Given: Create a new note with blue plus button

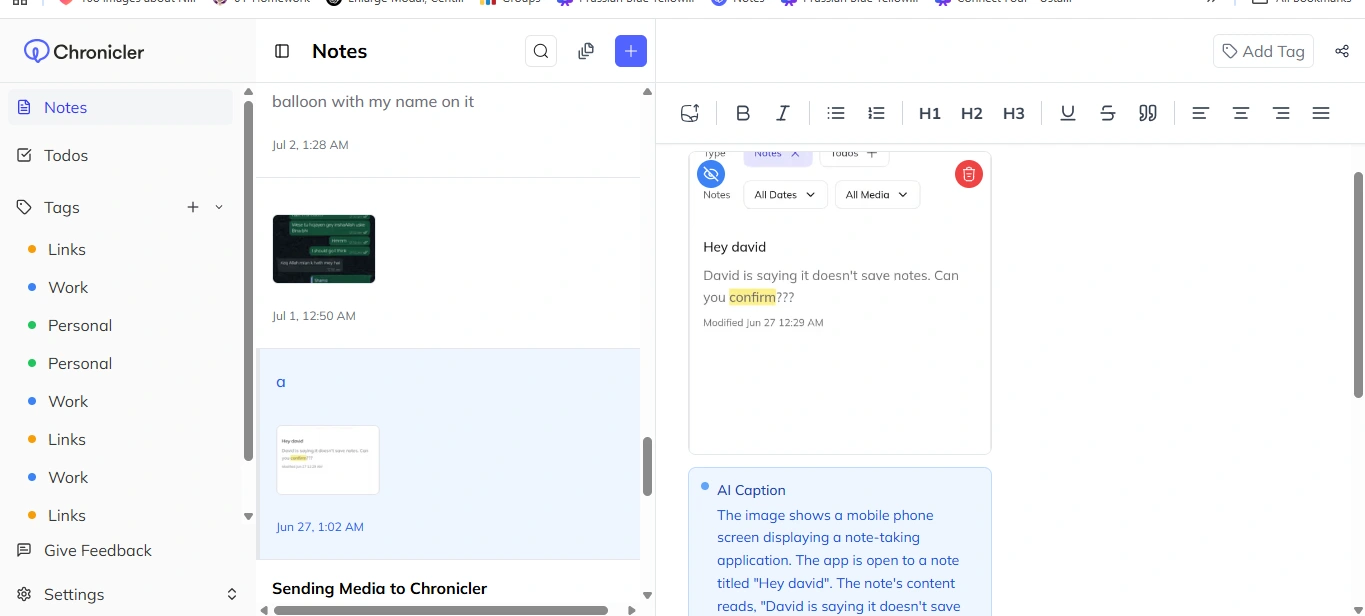Looking at the screenshot, I should 631,51.
